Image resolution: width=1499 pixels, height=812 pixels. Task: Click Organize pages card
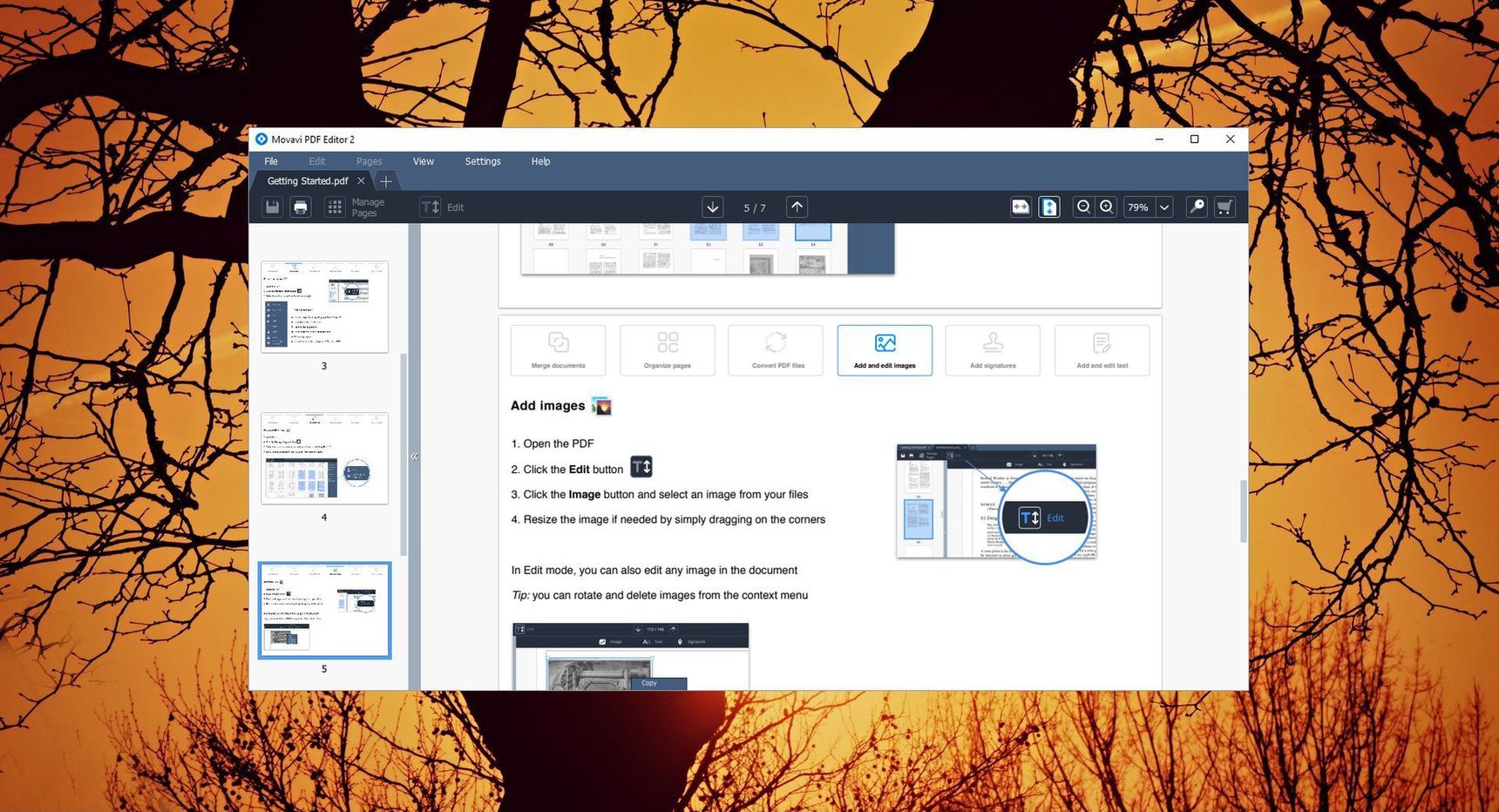pyautogui.click(x=668, y=350)
